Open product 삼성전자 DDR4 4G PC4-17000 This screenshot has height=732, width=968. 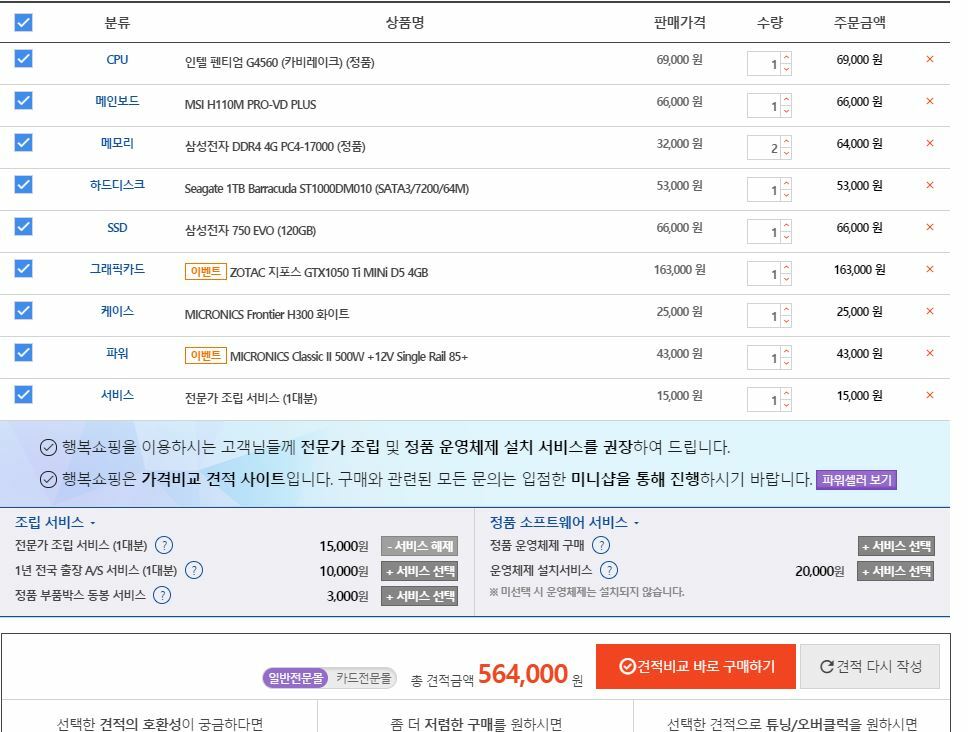275,147
